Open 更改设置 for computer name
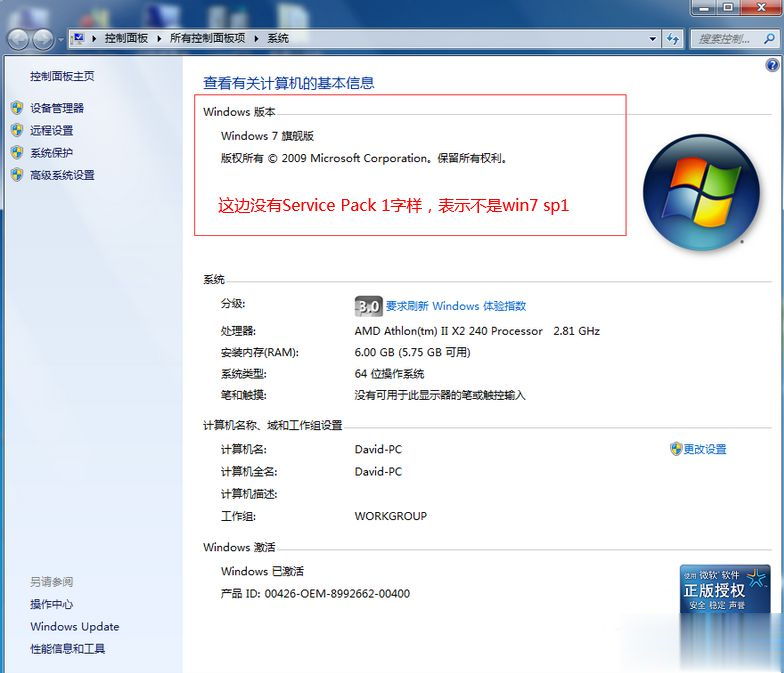The image size is (784, 673). (704, 449)
